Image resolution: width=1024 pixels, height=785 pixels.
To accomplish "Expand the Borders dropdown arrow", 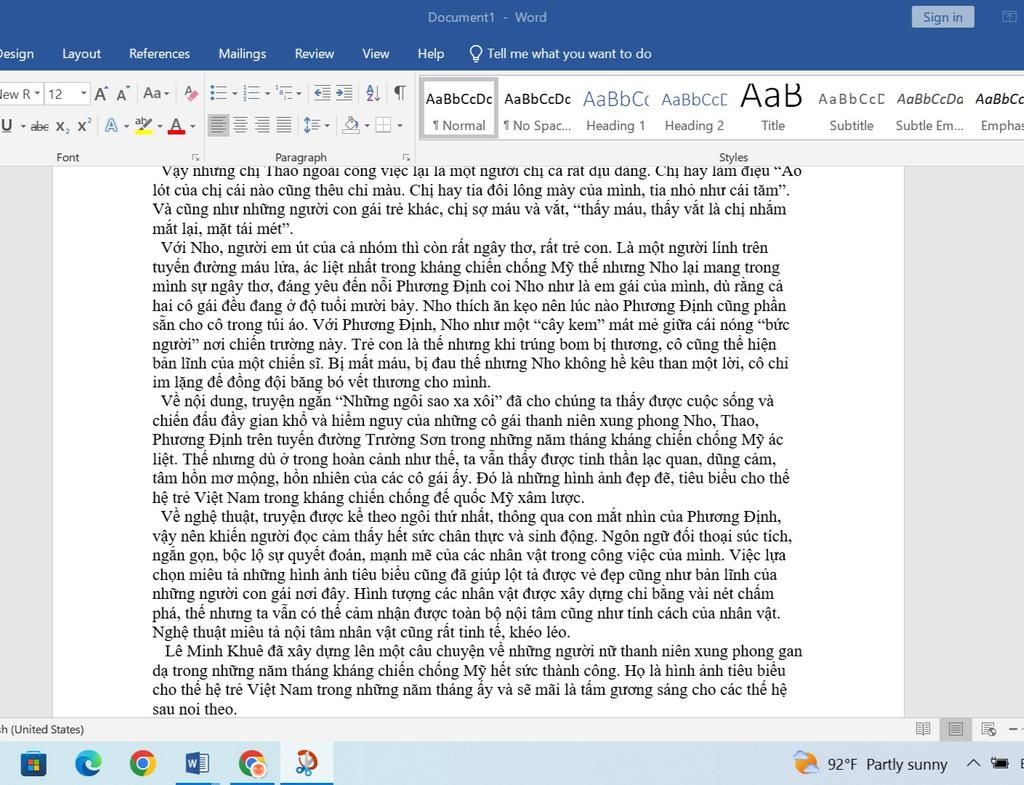I will [400, 125].
